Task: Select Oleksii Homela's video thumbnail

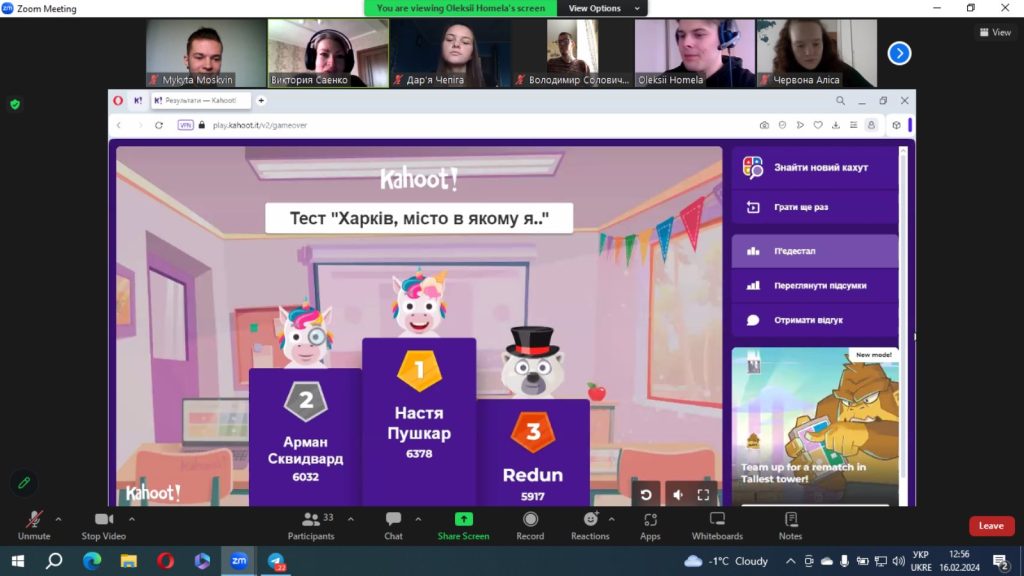Action: pyautogui.click(x=694, y=53)
